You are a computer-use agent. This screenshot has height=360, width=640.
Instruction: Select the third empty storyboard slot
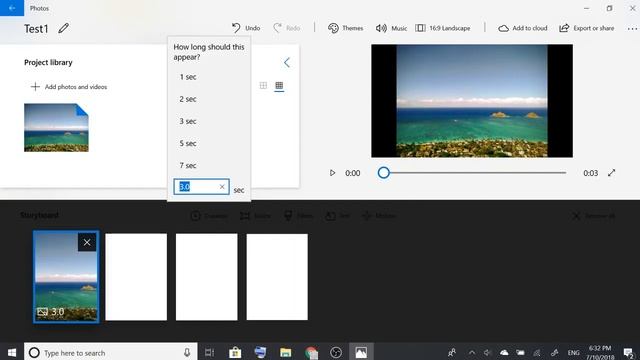tap(207, 277)
